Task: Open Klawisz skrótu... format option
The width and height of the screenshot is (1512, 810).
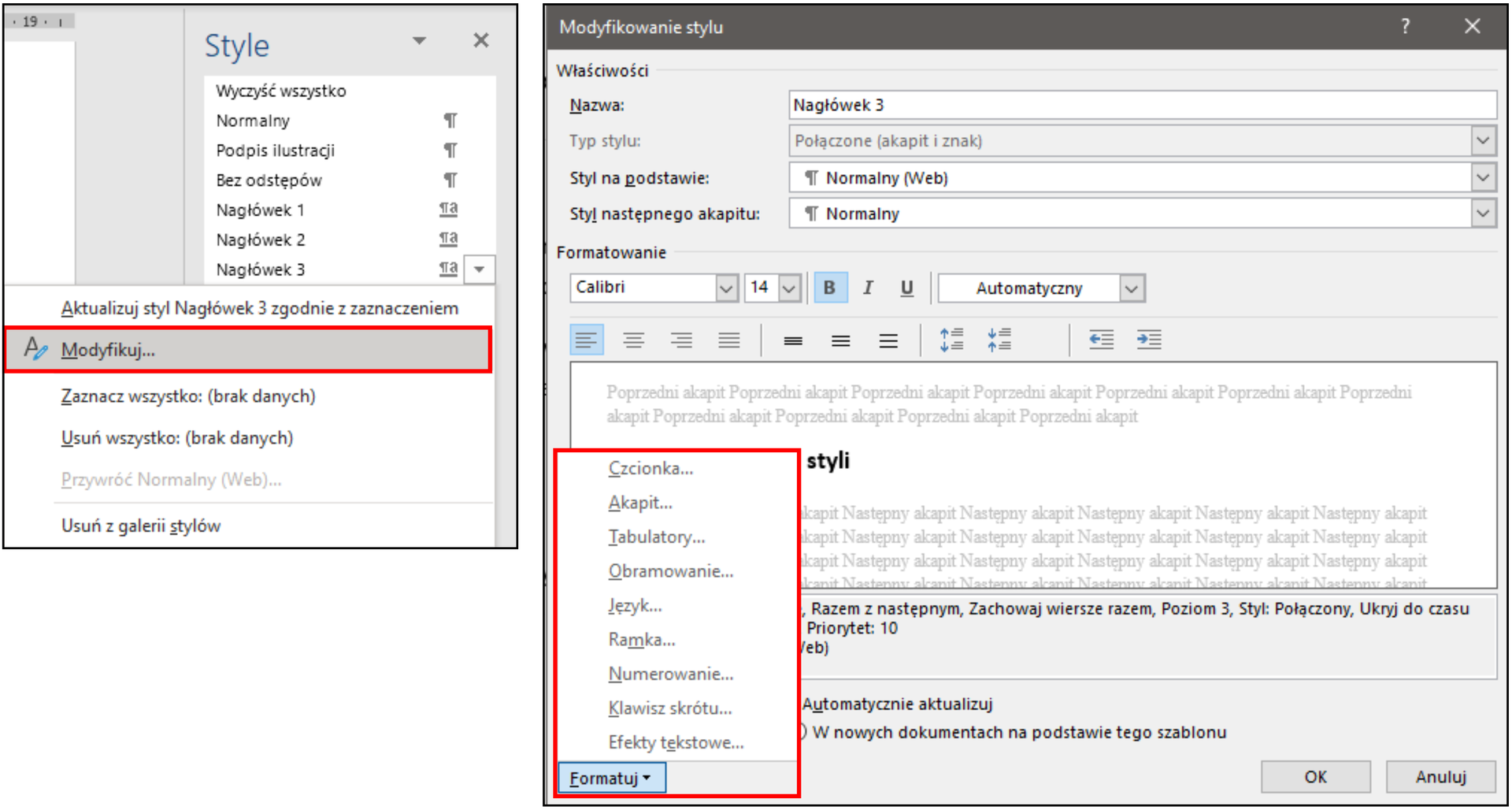Action: point(670,708)
